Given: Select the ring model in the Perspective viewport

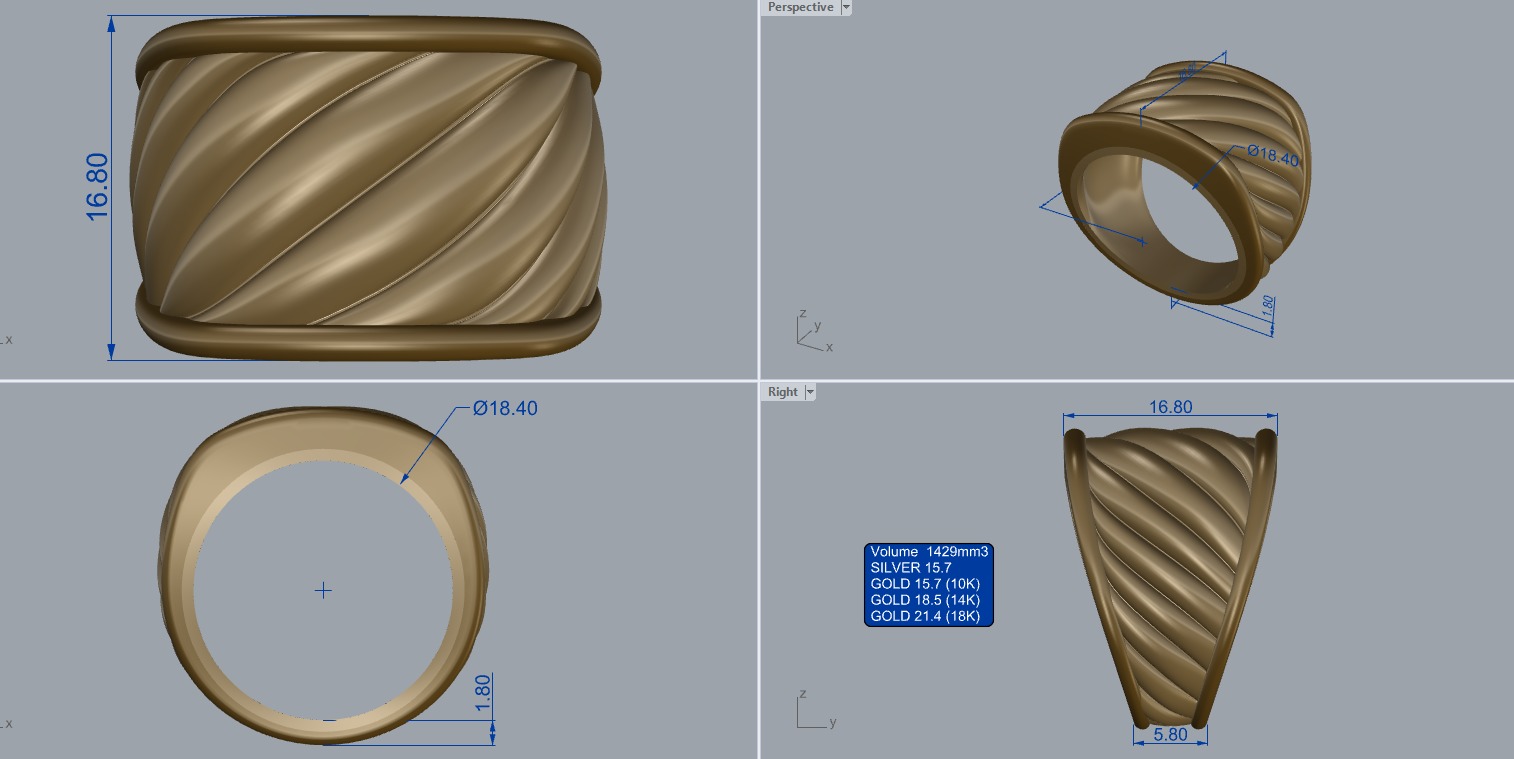Looking at the screenshot, I should [x=1185, y=185].
